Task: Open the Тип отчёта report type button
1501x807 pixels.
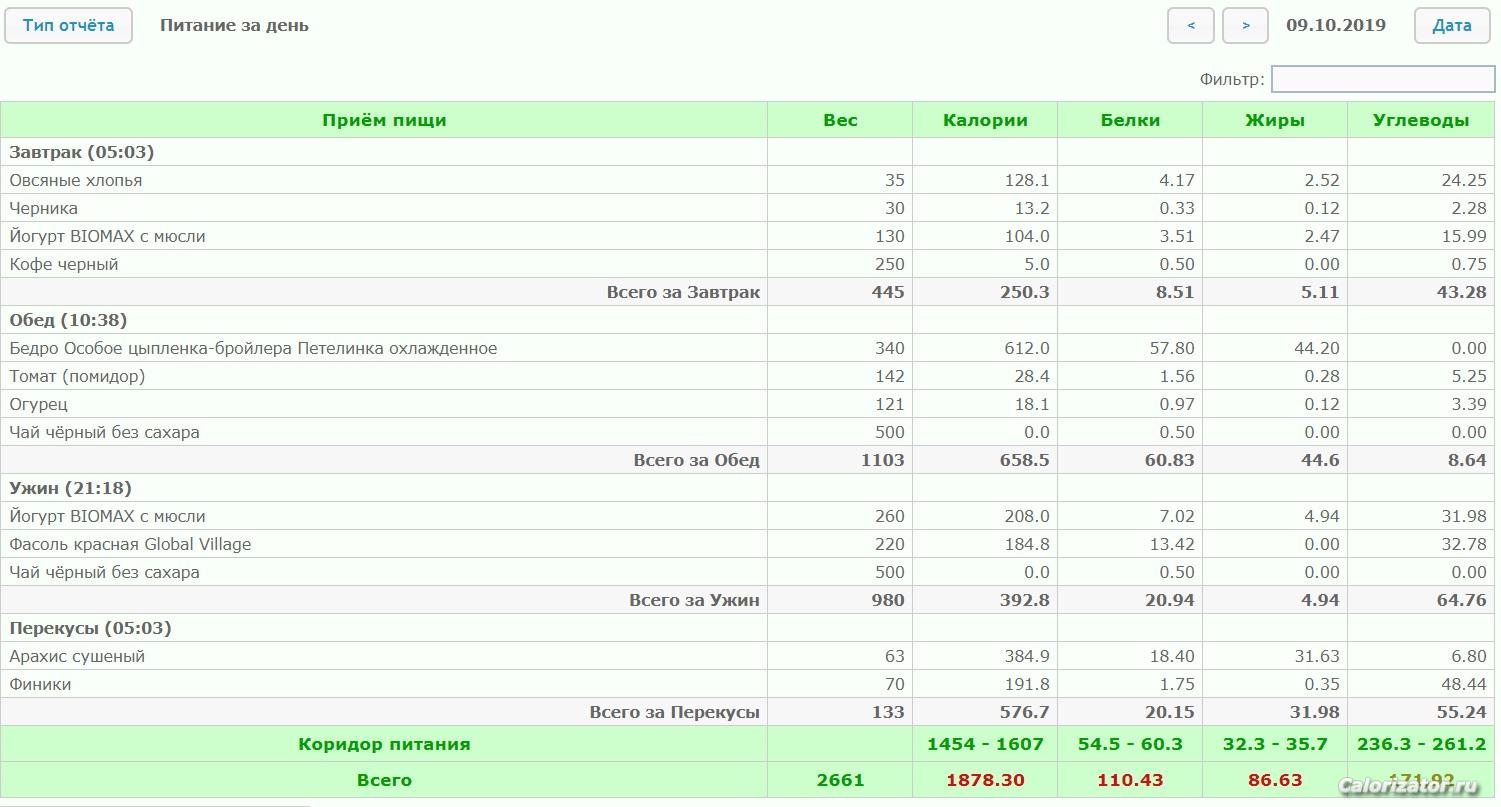Action: click(68, 26)
